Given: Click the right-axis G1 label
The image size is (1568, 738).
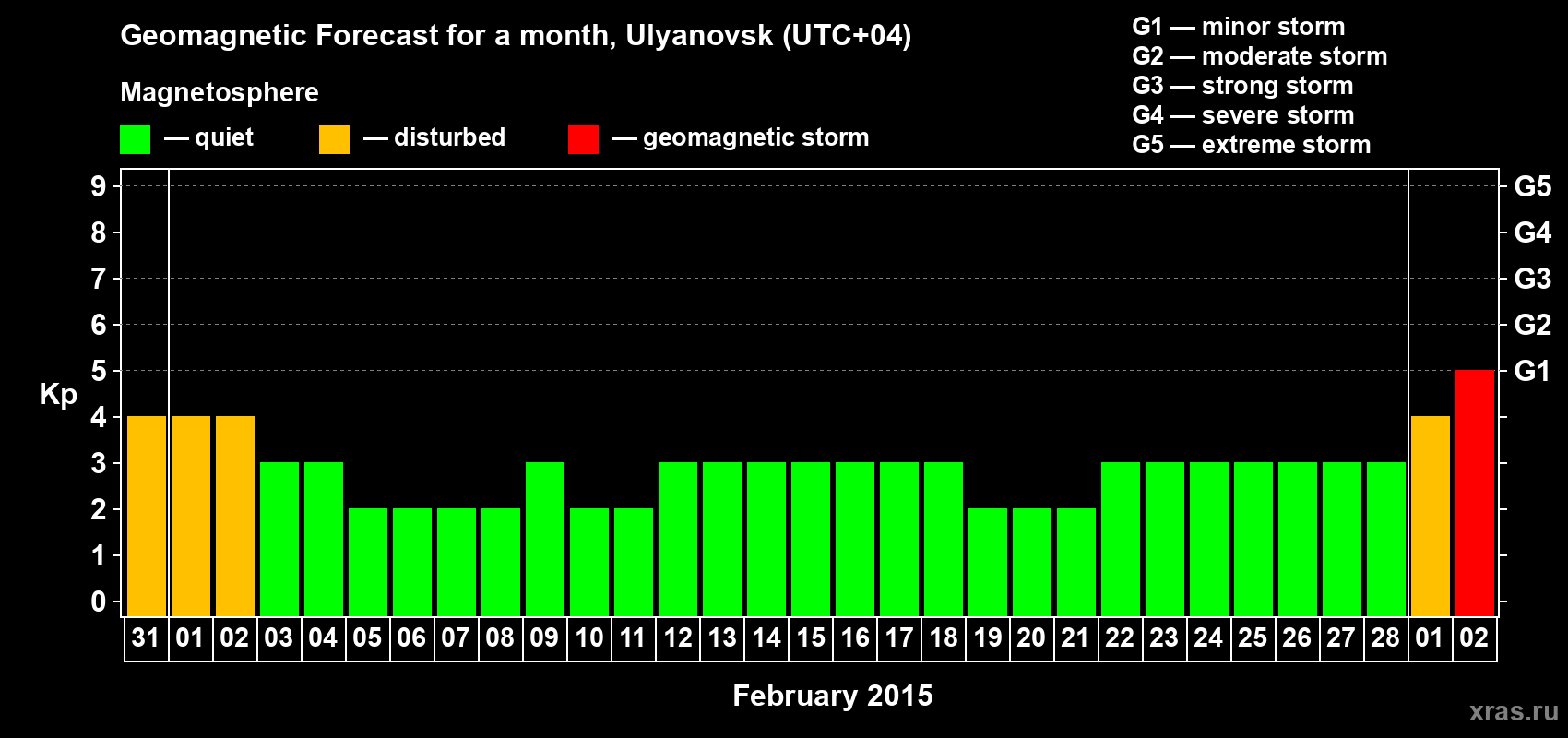Looking at the screenshot, I should [1532, 371].
